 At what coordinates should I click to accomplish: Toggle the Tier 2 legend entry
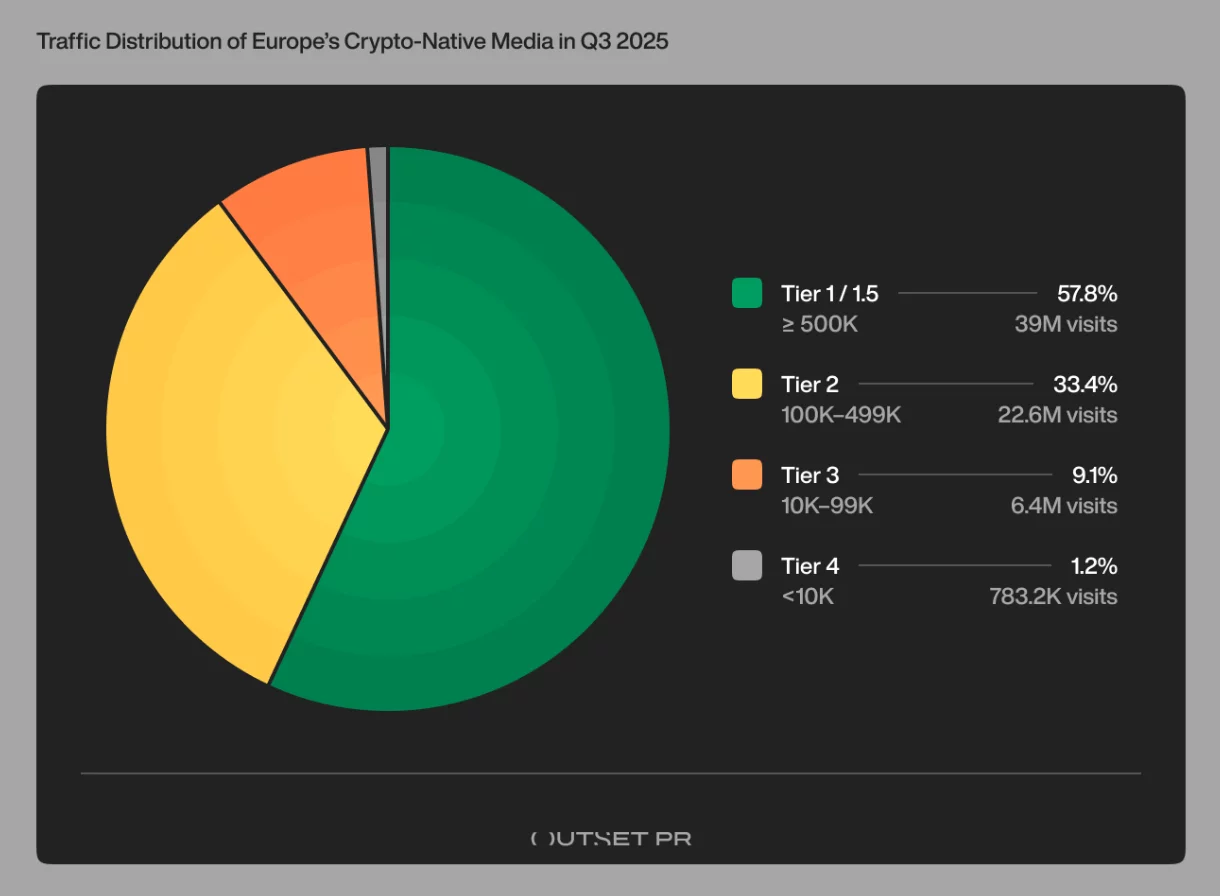[x=810, y=384]
